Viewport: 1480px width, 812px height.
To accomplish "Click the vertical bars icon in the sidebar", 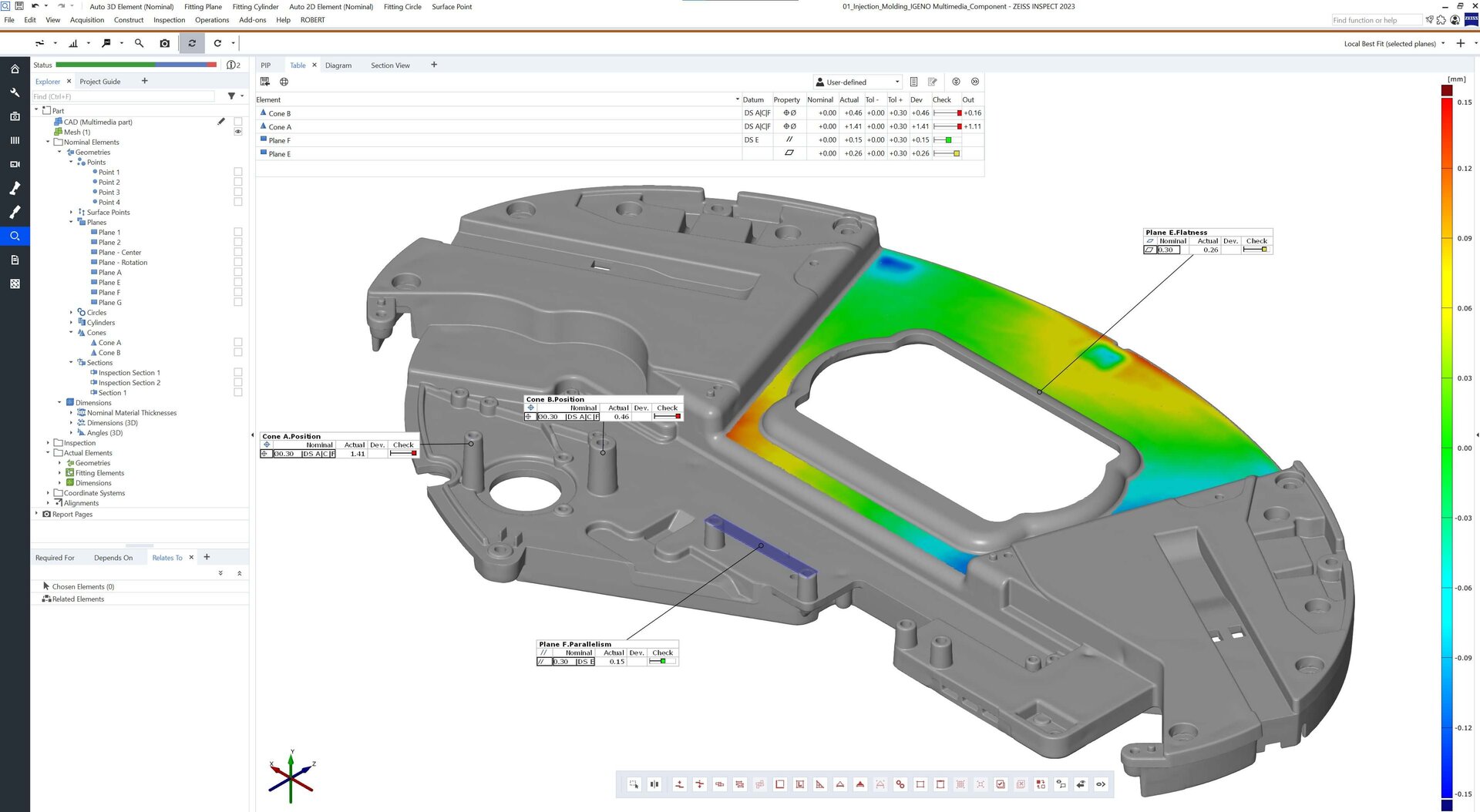I will (15, 140).
